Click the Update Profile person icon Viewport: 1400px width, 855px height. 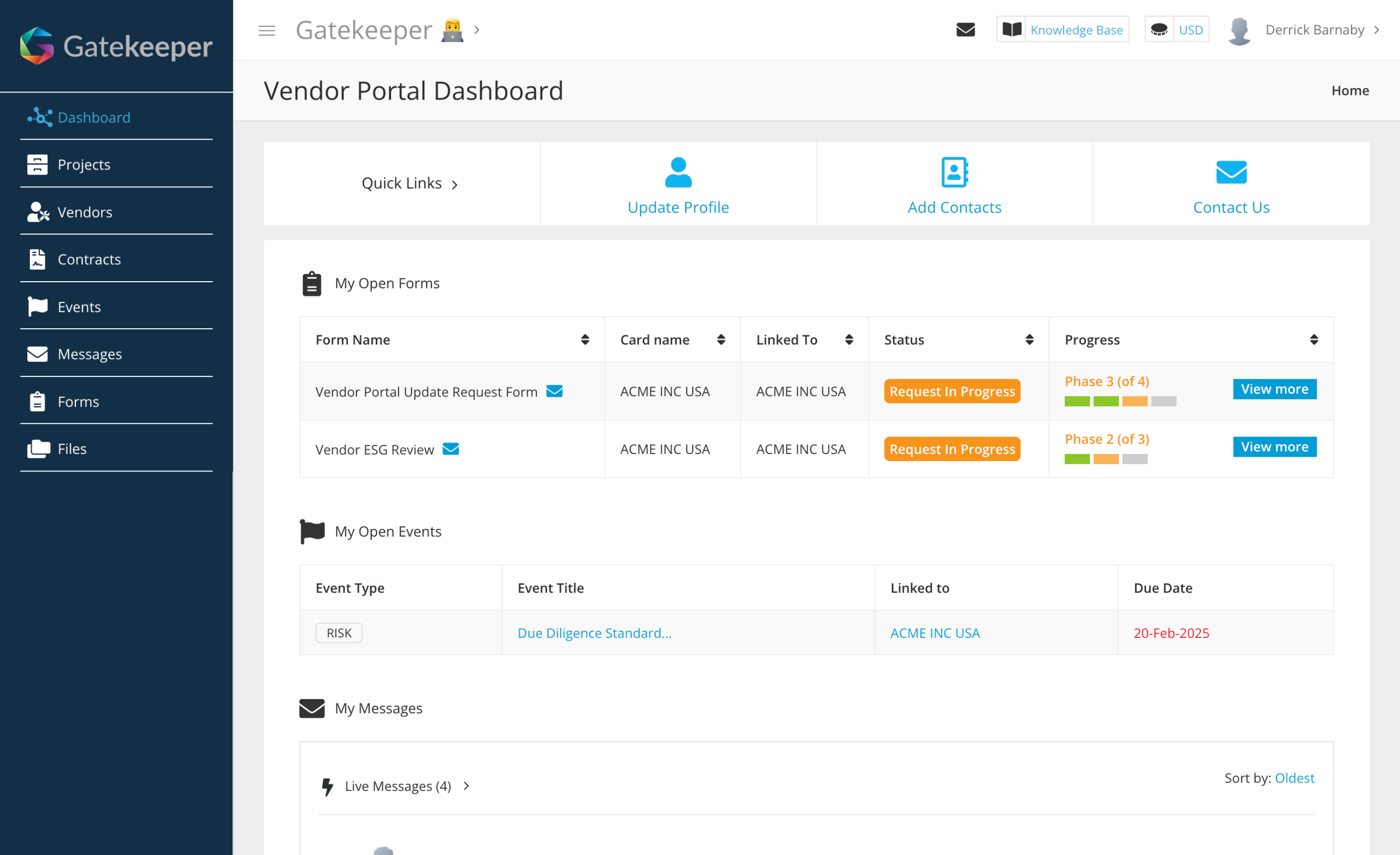pos(678,172)
